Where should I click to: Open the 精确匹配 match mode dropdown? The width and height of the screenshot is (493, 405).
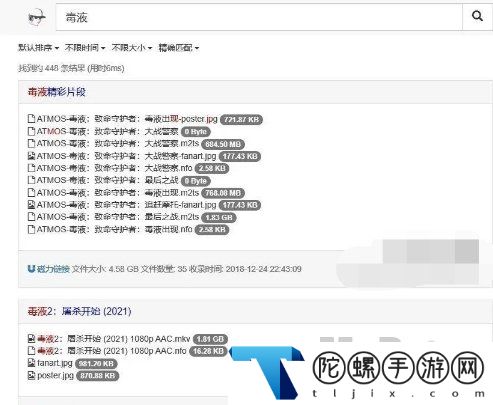pos(179,48)
